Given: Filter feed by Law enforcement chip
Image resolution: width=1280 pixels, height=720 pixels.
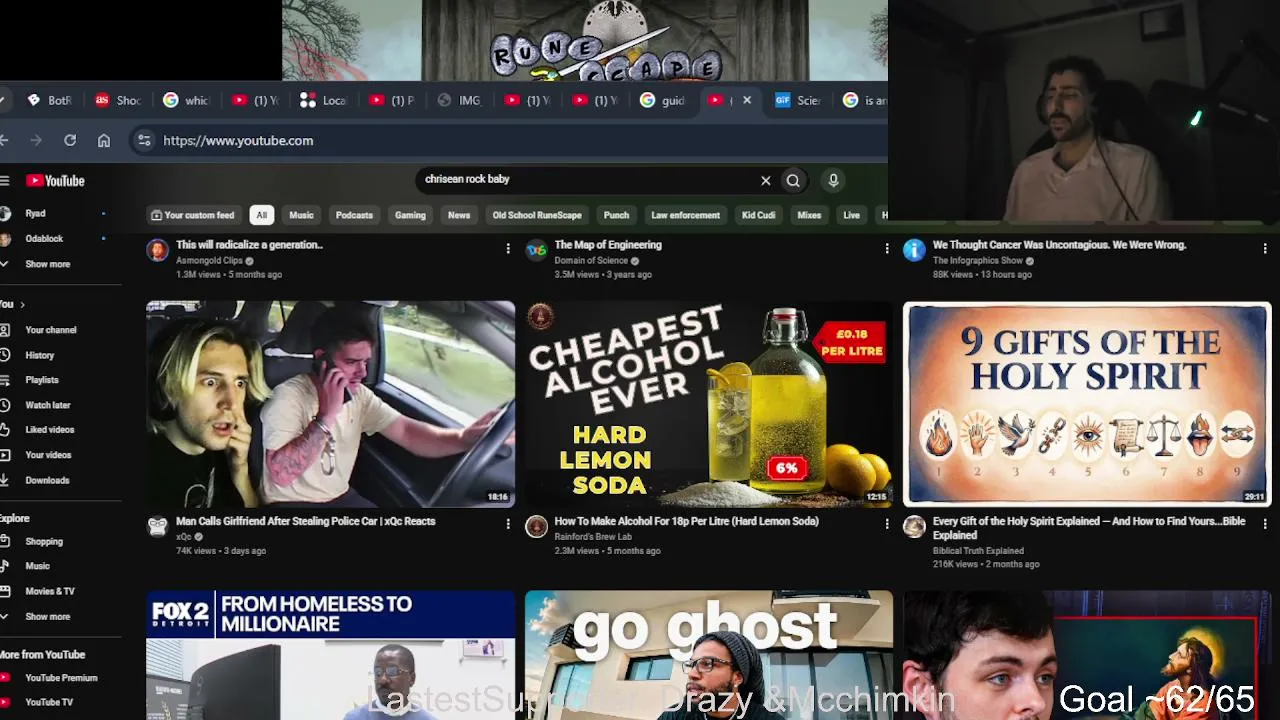Looking at the screenshot, I should tap(685, 215).
